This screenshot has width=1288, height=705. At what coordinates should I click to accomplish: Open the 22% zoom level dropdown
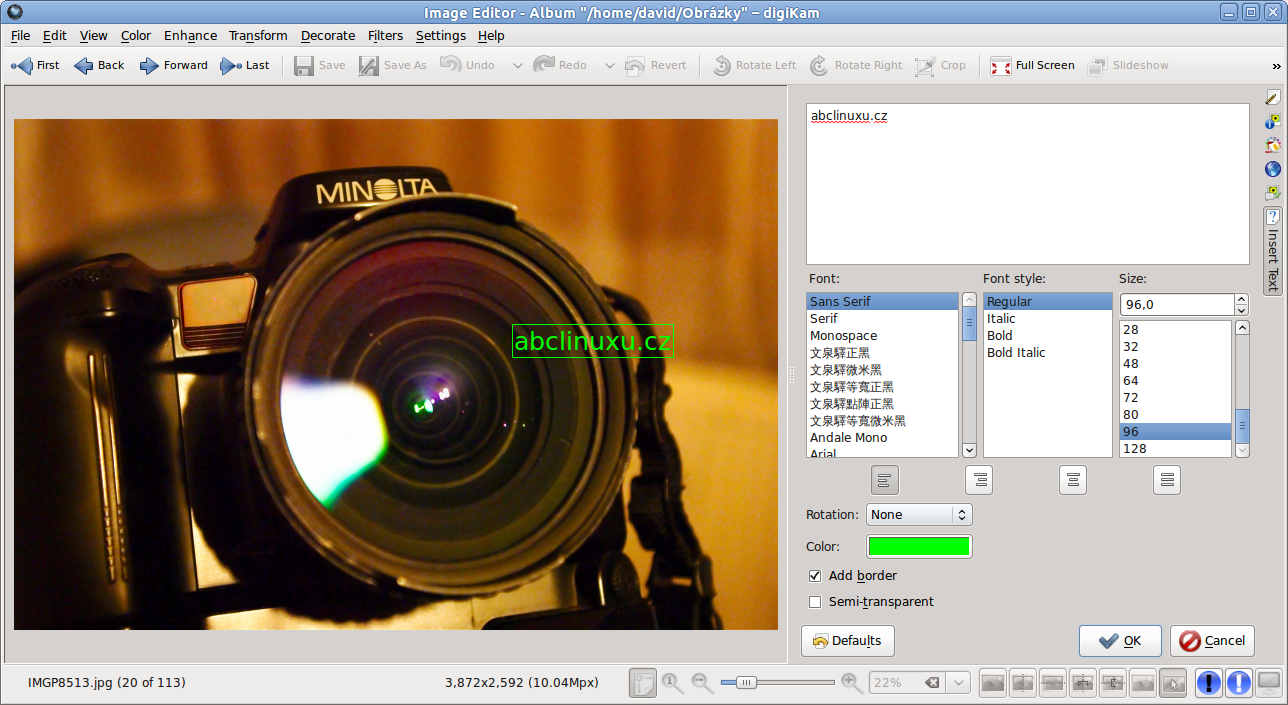pos(959,683)
